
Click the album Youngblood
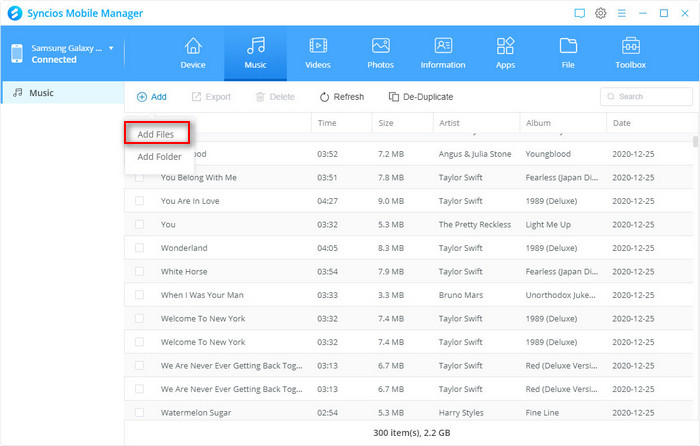click(x=548, y=154)
